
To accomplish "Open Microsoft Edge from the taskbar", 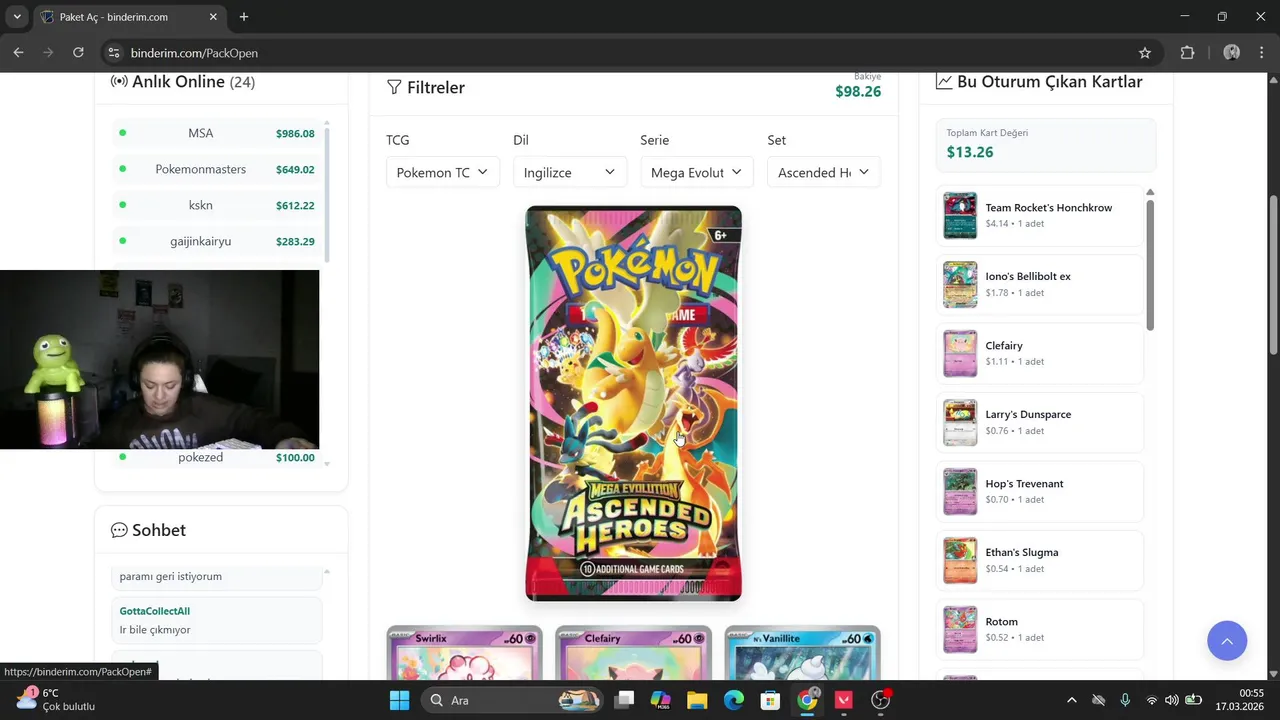I will point(734,700).
